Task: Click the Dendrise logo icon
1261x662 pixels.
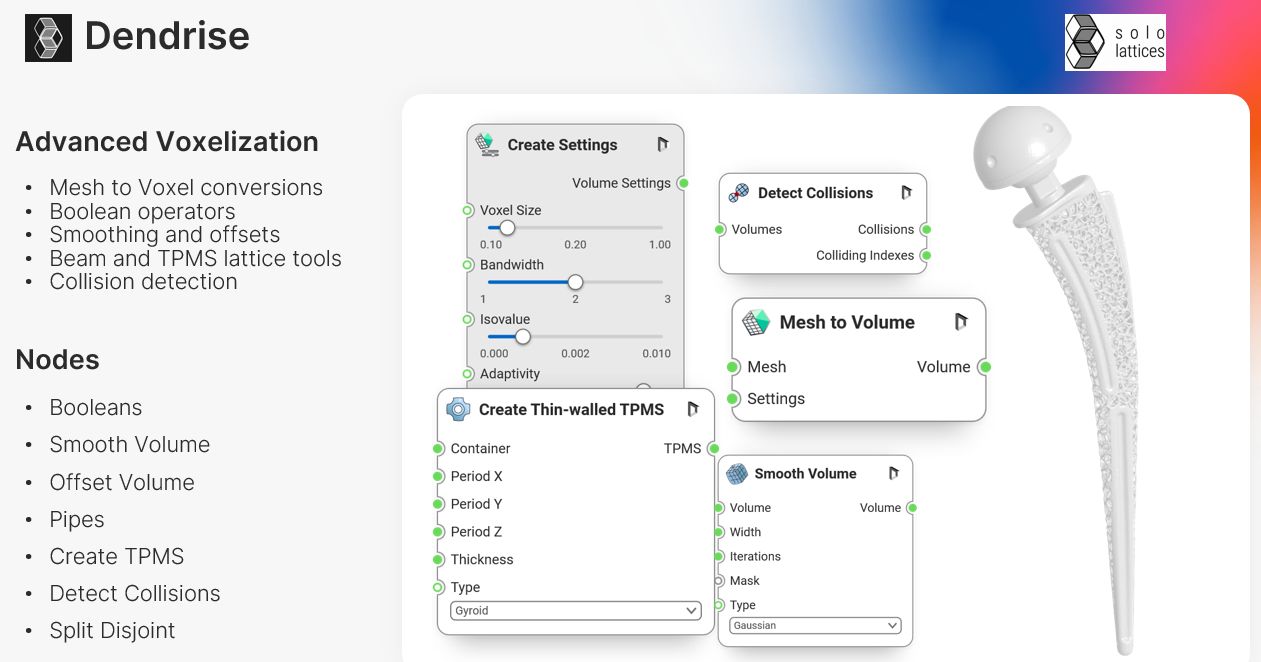Action: pos(48,38)
